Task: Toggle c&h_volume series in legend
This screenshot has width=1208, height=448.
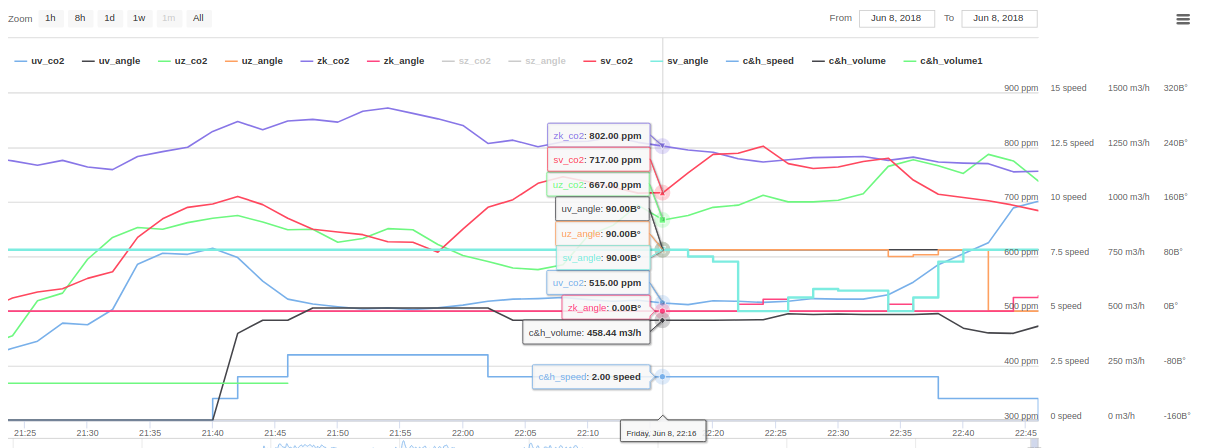Action: [848, 61]
